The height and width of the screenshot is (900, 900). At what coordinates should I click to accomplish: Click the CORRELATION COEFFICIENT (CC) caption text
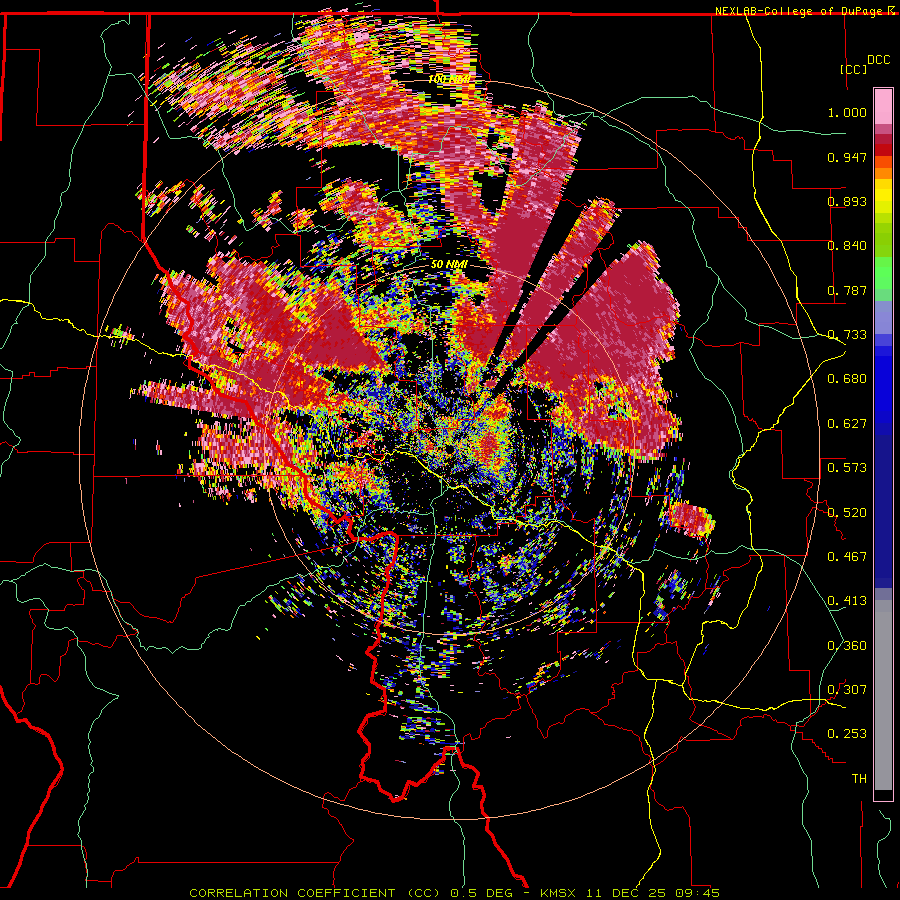[315, 893]
